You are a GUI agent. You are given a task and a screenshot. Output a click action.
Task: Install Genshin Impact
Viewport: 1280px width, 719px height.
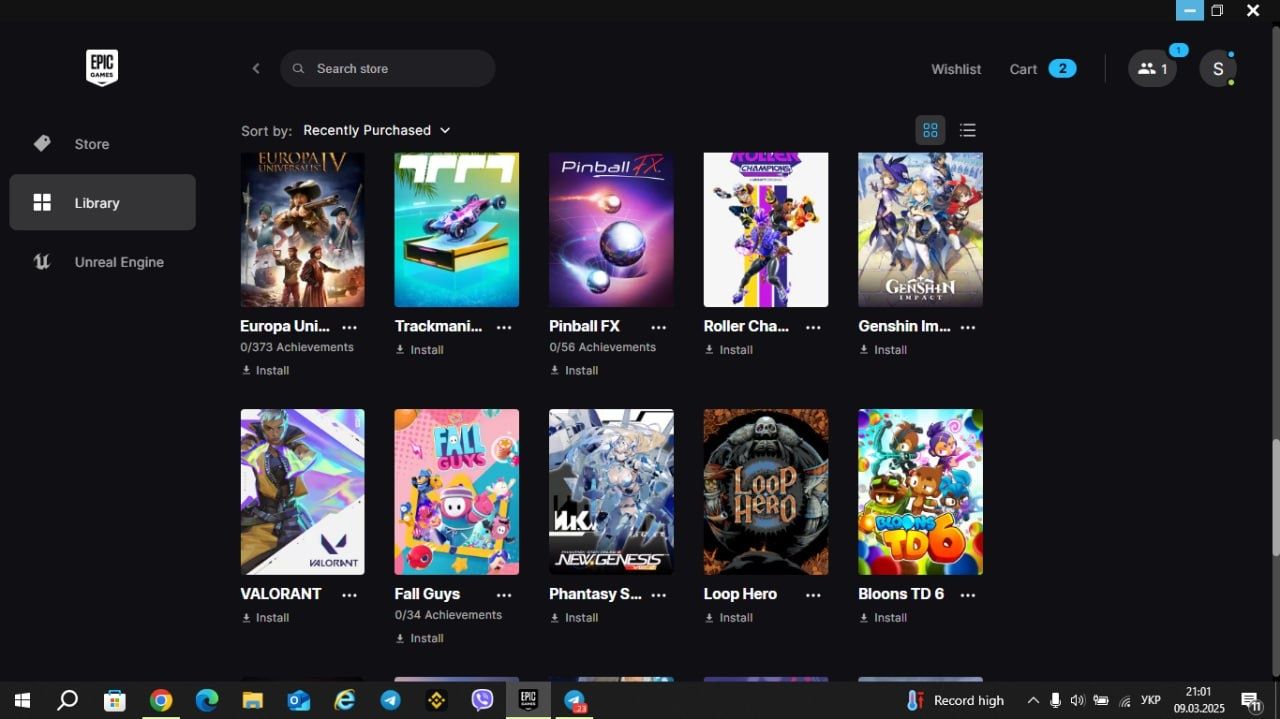click(x=883, y=350)
